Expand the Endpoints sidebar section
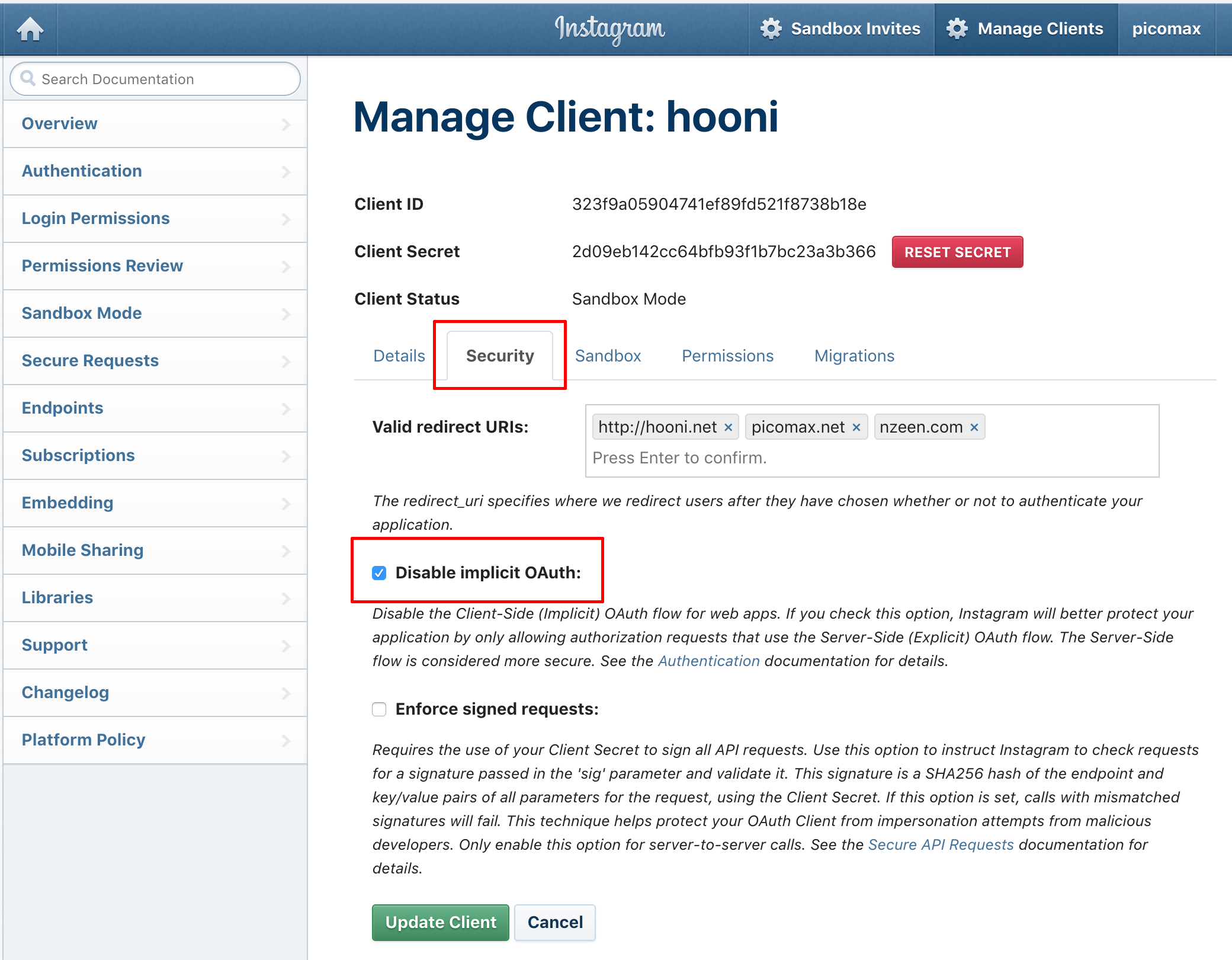Image resolution: width=1232 pixels, height=960 pixels. (x=155, y=407)
